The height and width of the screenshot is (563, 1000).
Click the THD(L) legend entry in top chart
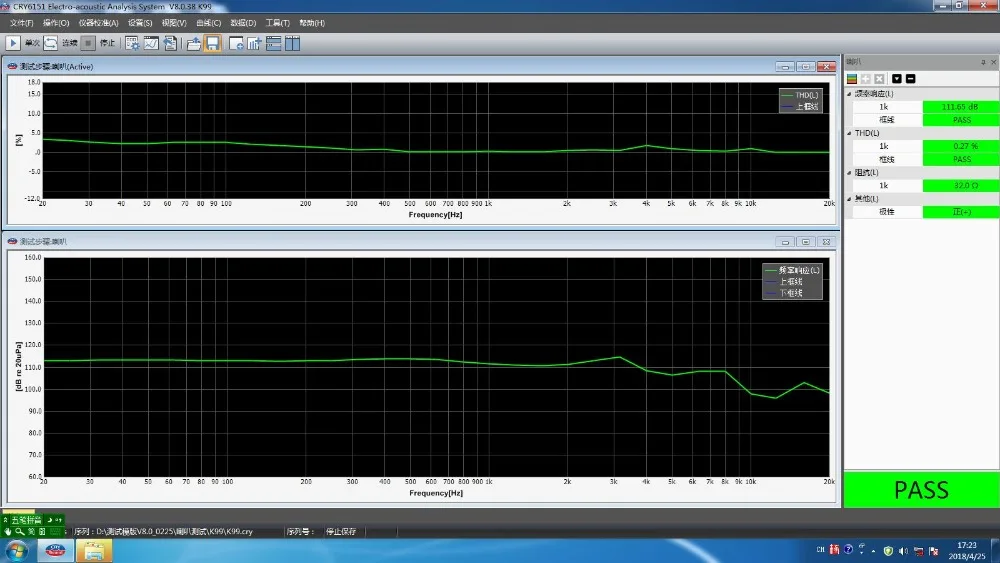[x=800, y=95]
